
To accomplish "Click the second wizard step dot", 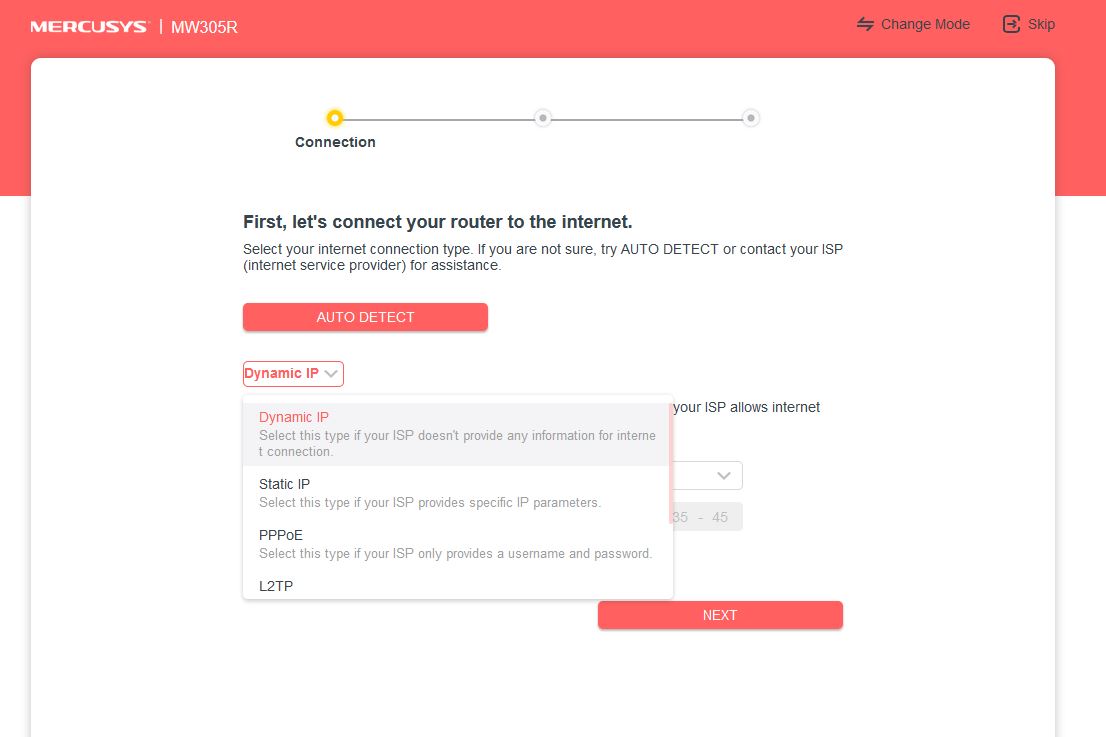I will tap(542, 118).
